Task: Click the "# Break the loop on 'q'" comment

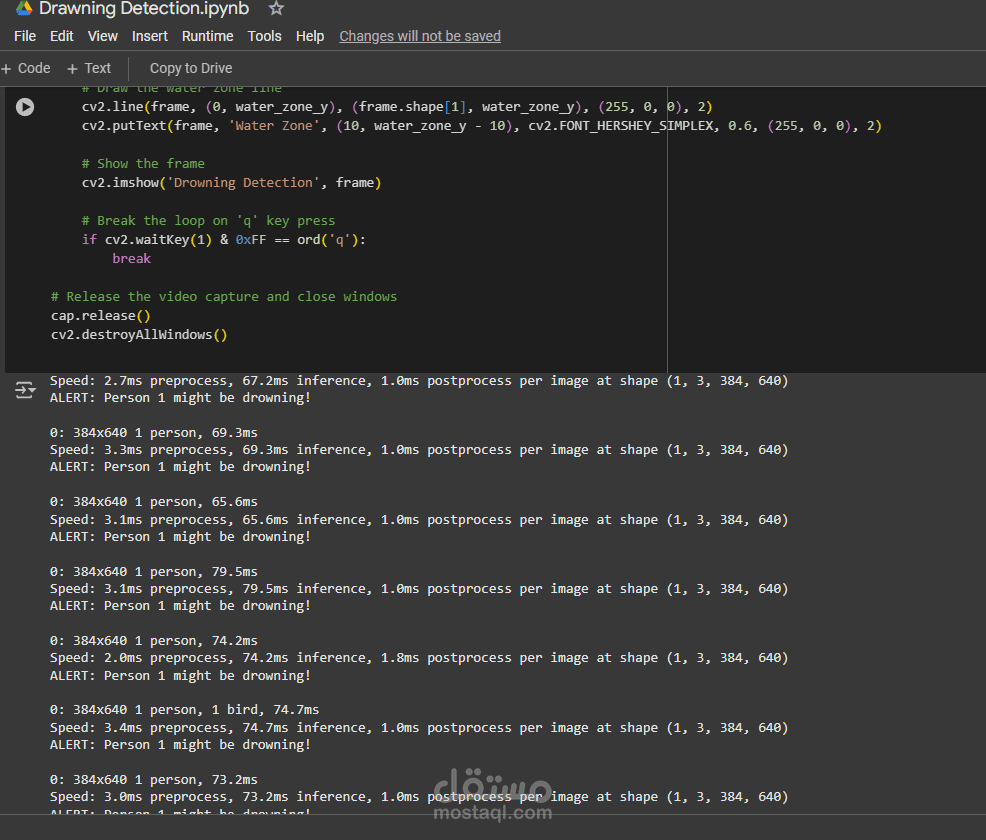Action: pyautogui.click(x=208, y=221)
